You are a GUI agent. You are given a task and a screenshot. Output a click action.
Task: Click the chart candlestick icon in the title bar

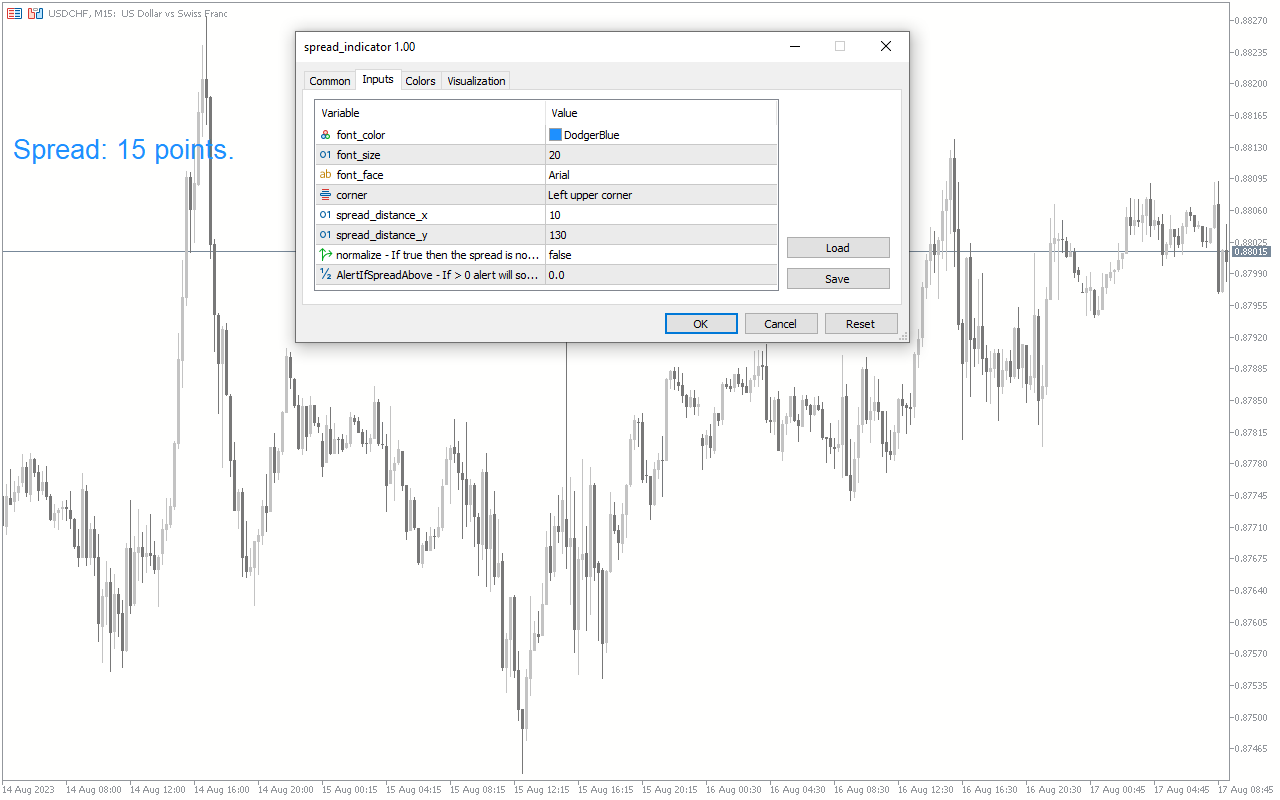[35, 13]
